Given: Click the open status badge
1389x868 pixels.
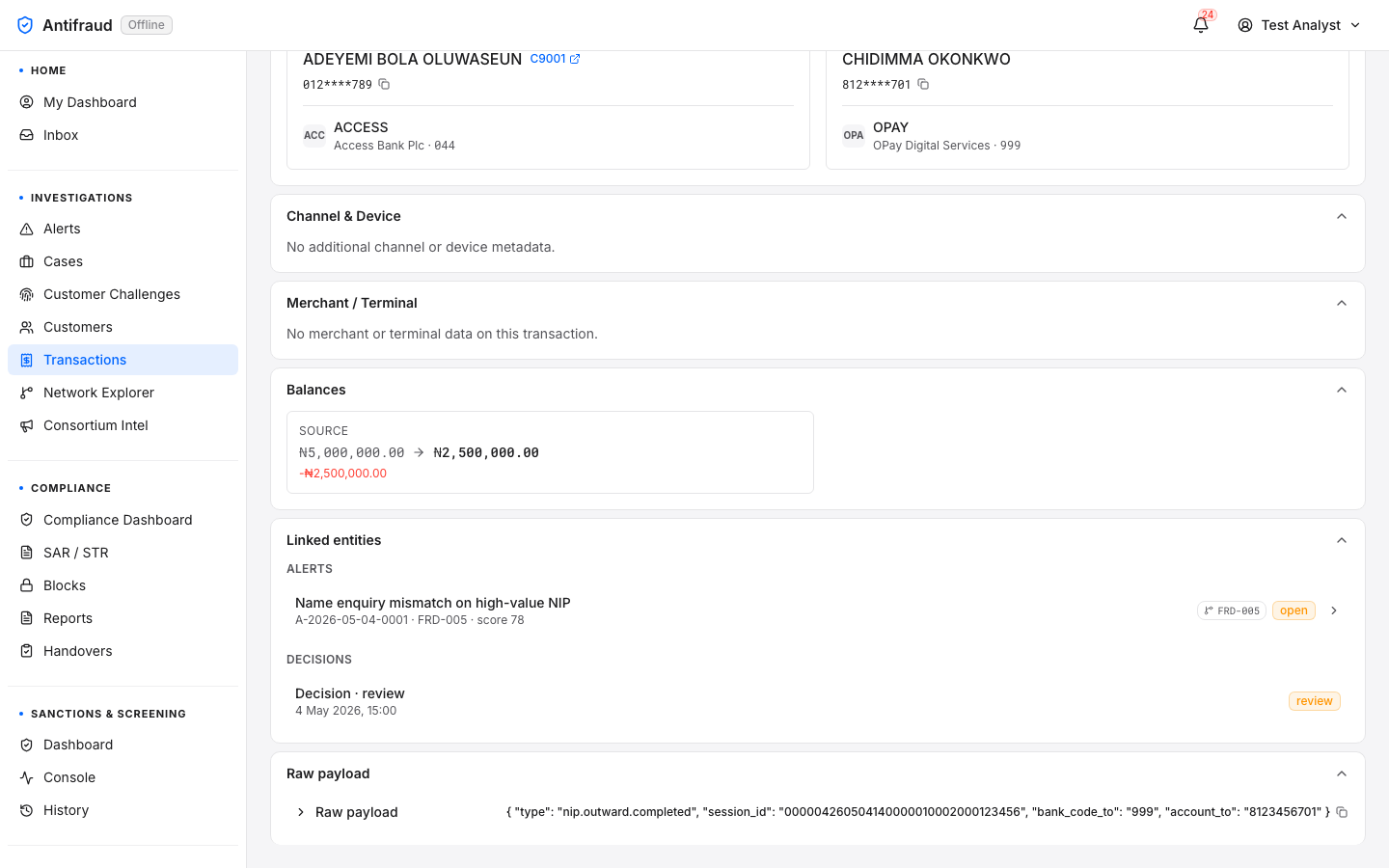Looking at the screenshot, I should coord(1294,610).
